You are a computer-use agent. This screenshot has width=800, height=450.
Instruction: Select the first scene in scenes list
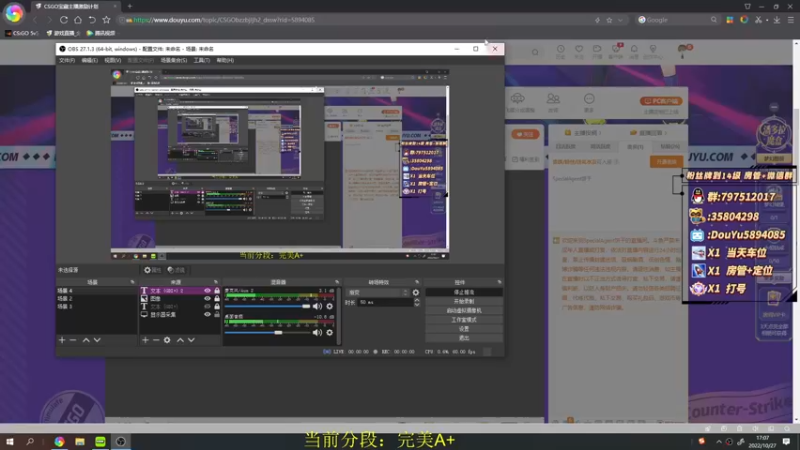(x=96, y=290)
